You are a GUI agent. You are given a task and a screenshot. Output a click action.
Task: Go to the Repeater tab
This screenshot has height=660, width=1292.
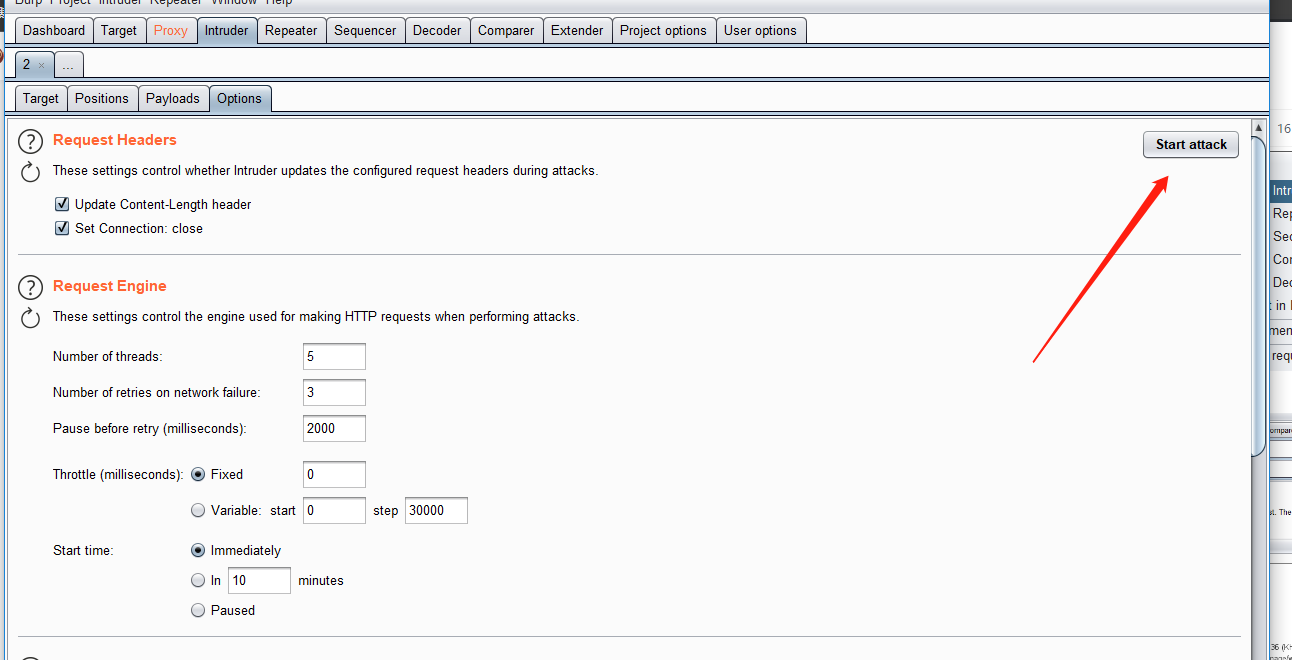click(x=291, y=30)
